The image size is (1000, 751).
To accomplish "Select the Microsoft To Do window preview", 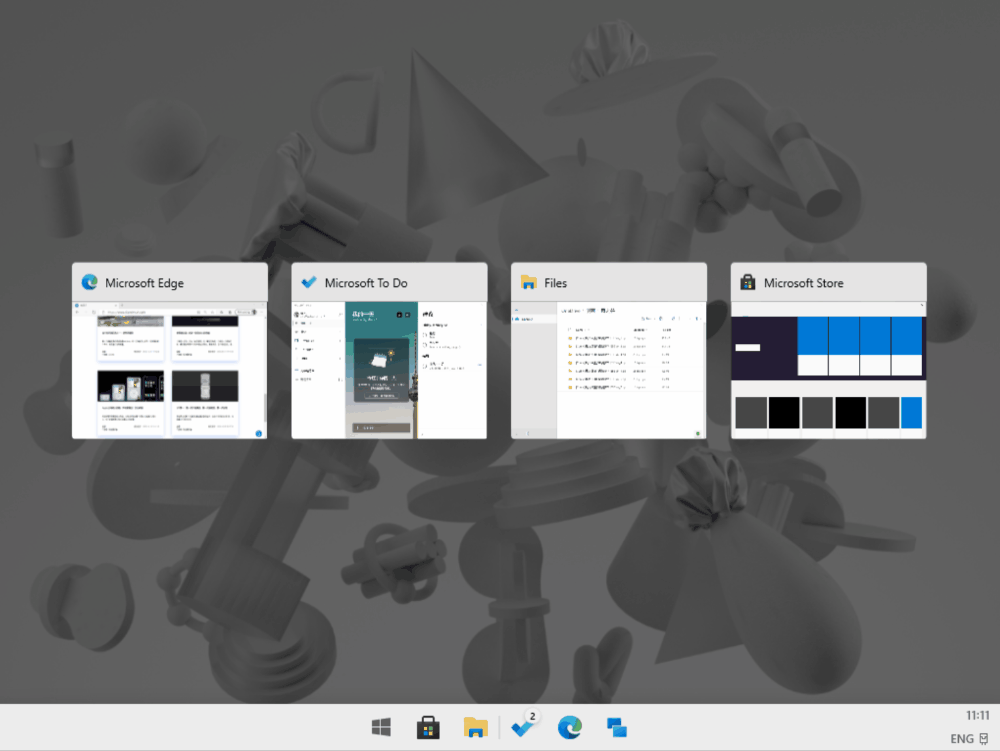I will point(389,369).
